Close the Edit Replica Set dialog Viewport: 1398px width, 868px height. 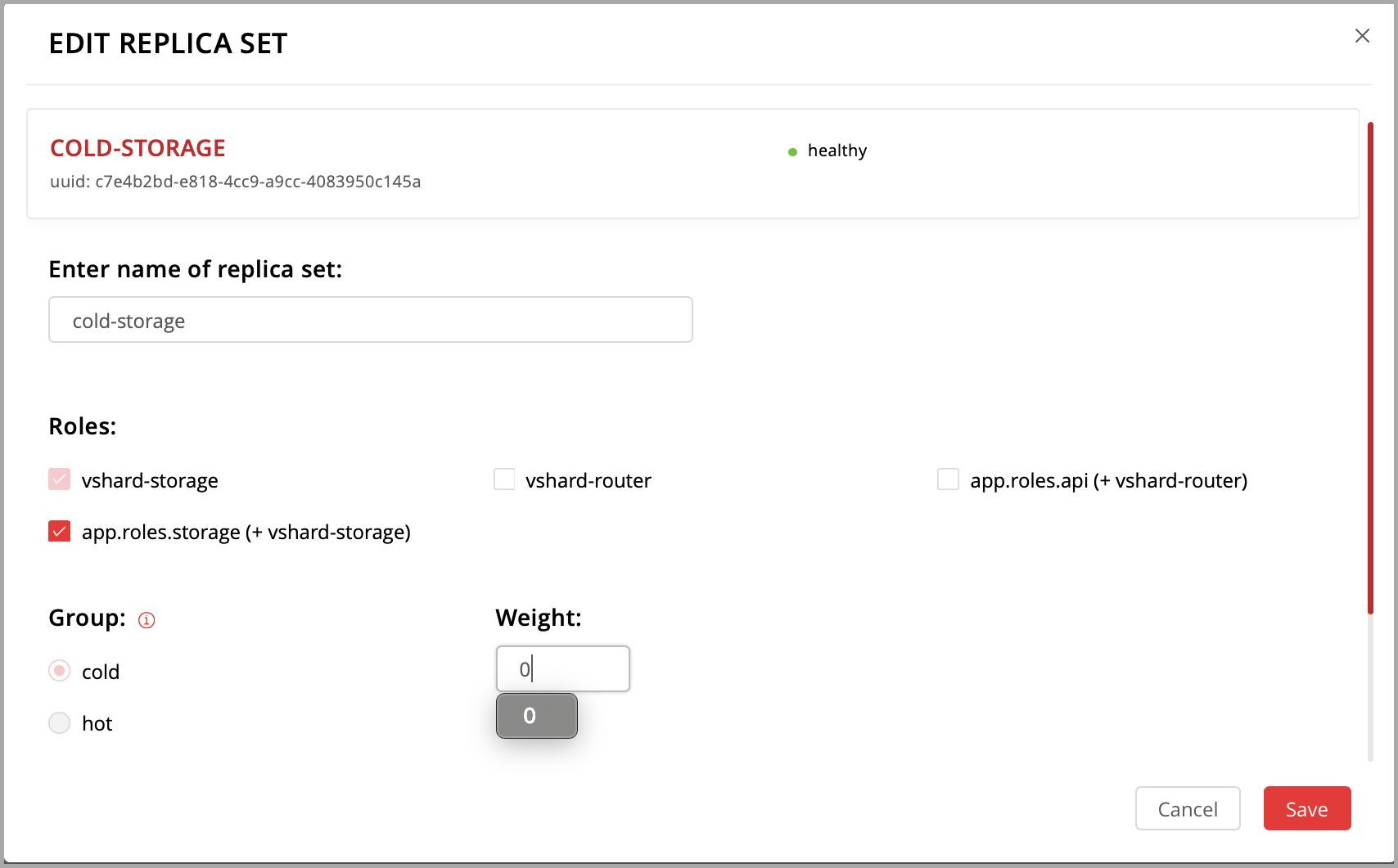click(x=1362, y=36)
